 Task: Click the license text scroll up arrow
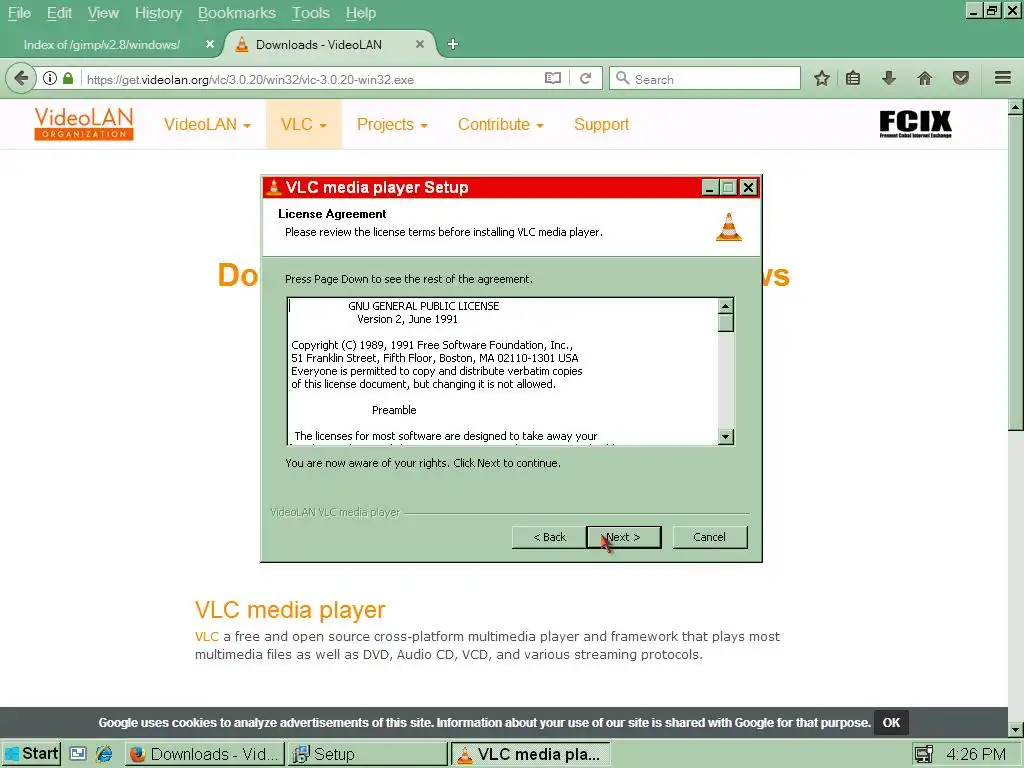pos(726,306)
